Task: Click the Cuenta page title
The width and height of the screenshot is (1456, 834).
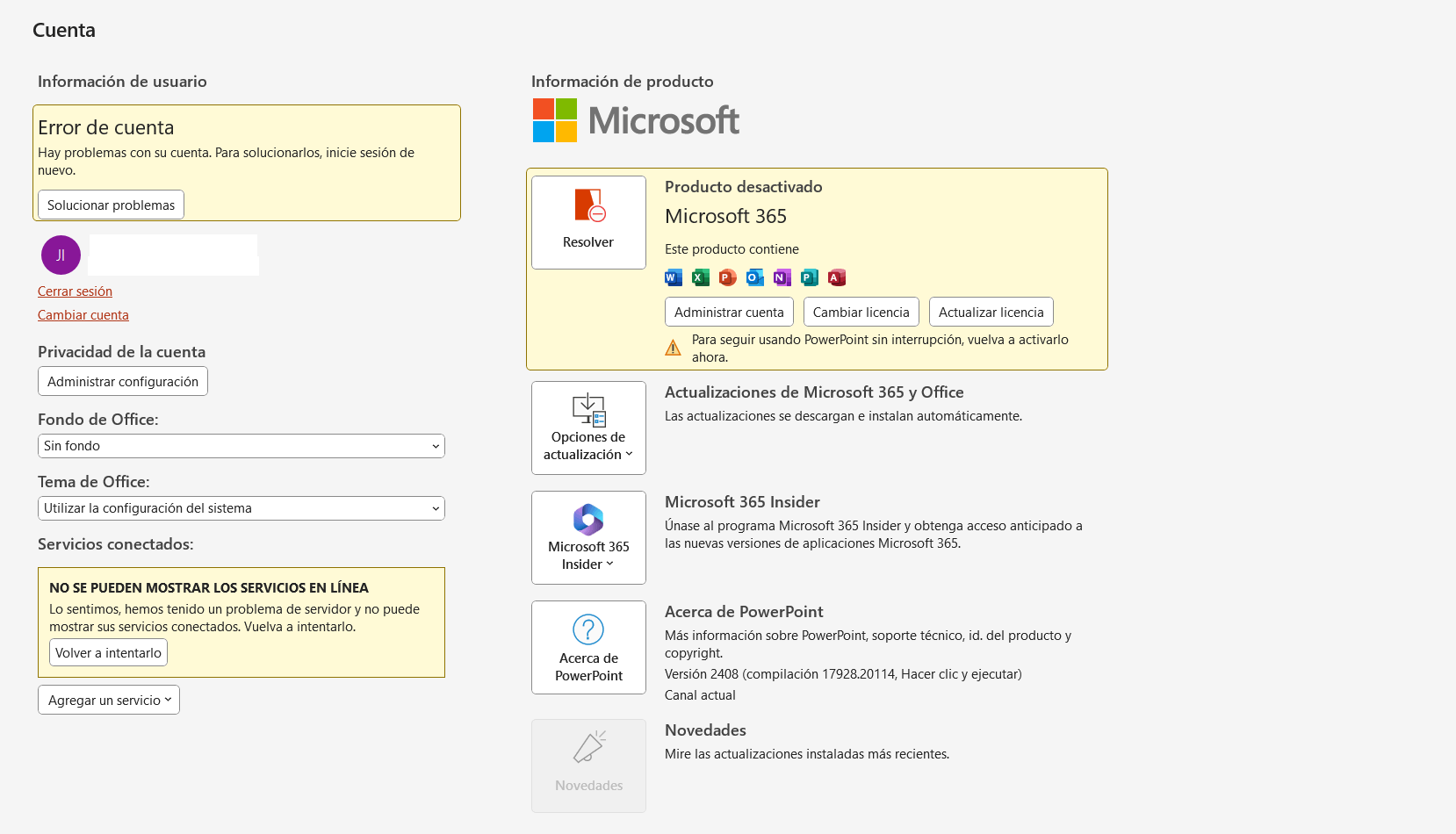Action: (x=64, y=30)
